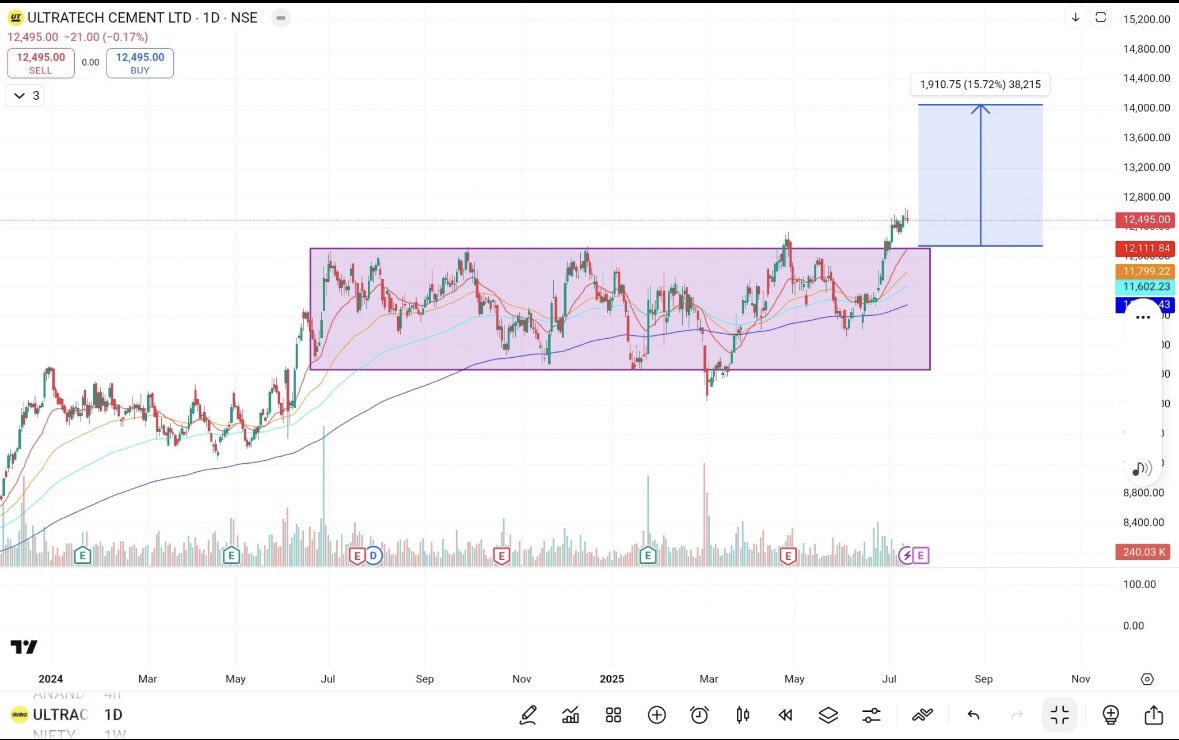Viewport: 1179px width, 740px height.
Task: Tap the red 12,111.84 moving average label
Action: coord(1146,248)
